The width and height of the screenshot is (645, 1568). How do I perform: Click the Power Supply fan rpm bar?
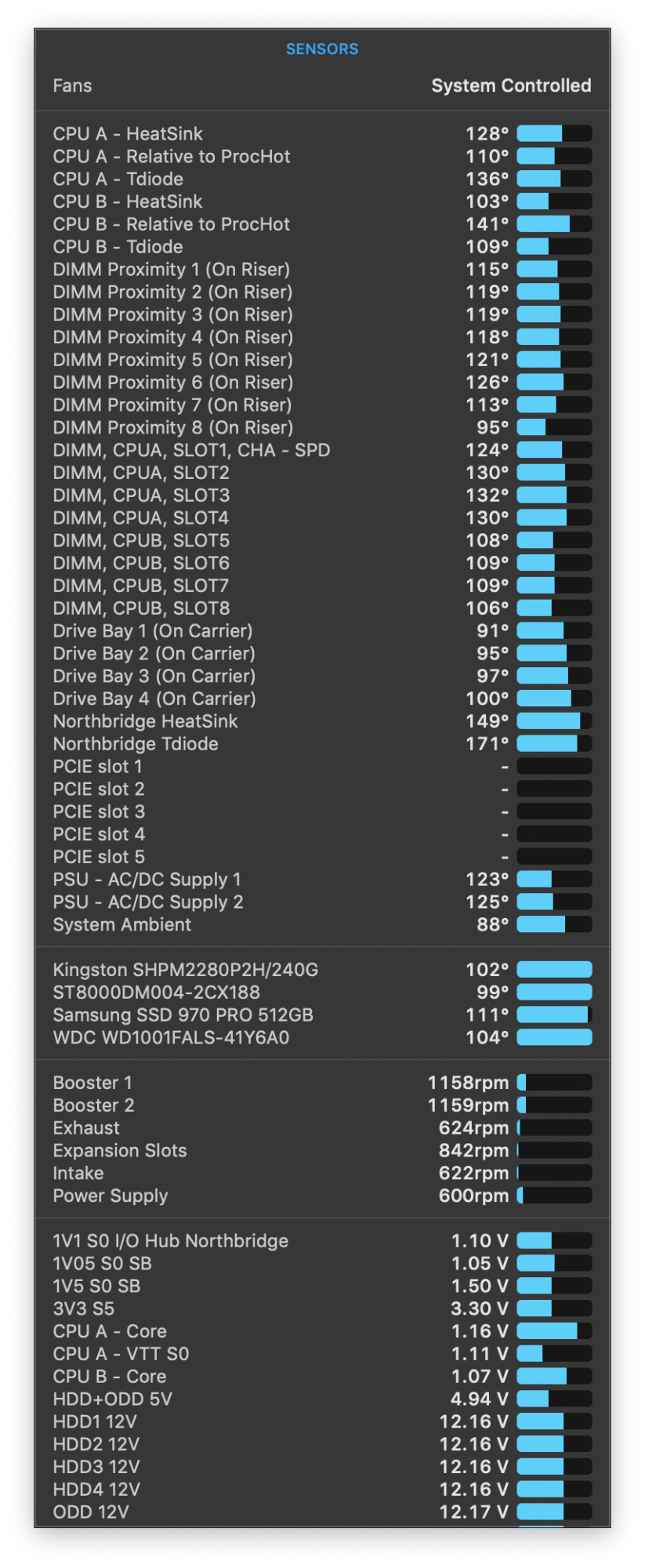click(554, 1196)
